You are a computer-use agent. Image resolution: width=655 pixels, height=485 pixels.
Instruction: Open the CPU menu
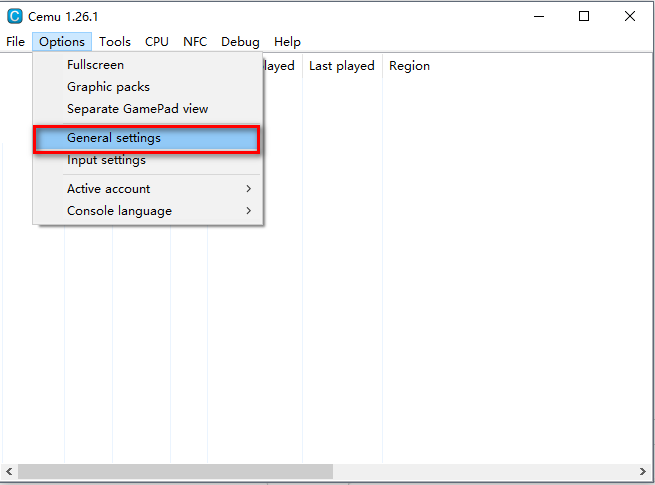coord(157,42)
